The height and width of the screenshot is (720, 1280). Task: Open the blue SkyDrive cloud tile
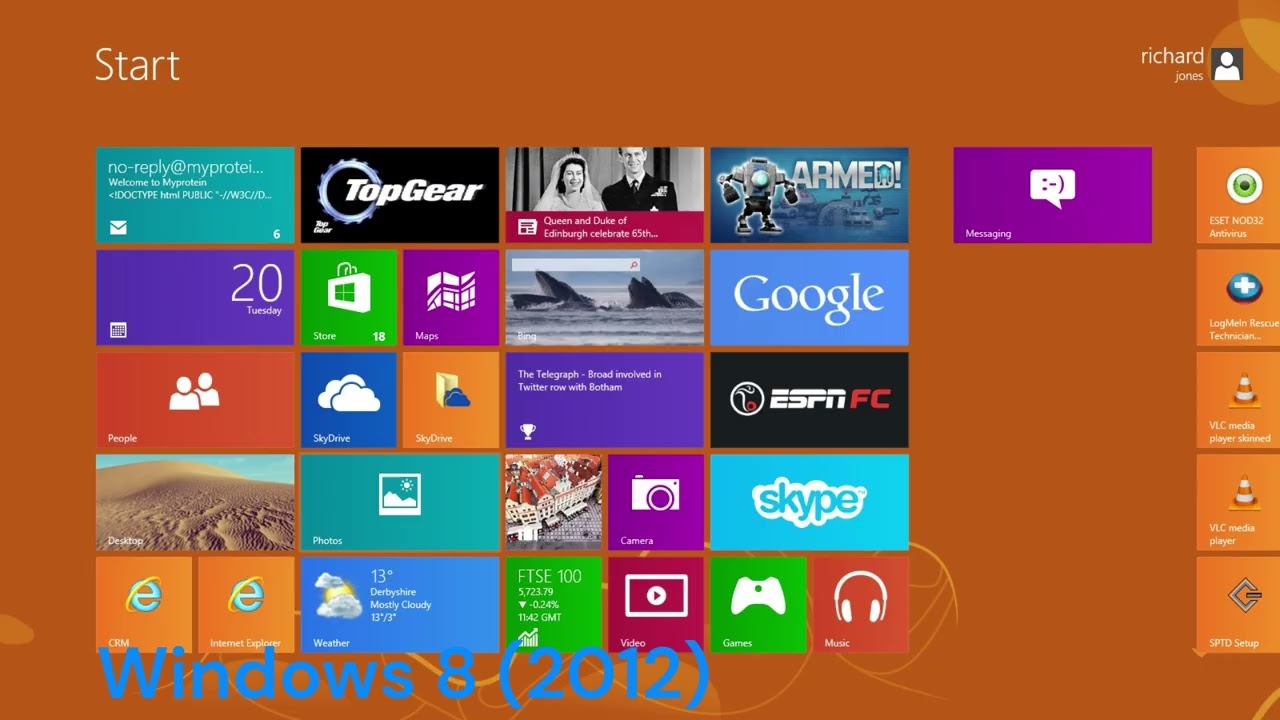pos(349,400)
